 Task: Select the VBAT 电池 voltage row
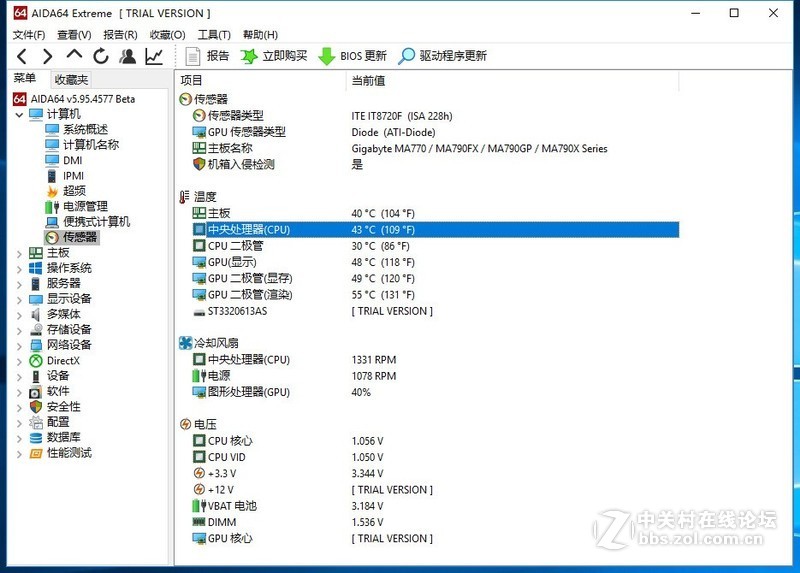[435, 506]
